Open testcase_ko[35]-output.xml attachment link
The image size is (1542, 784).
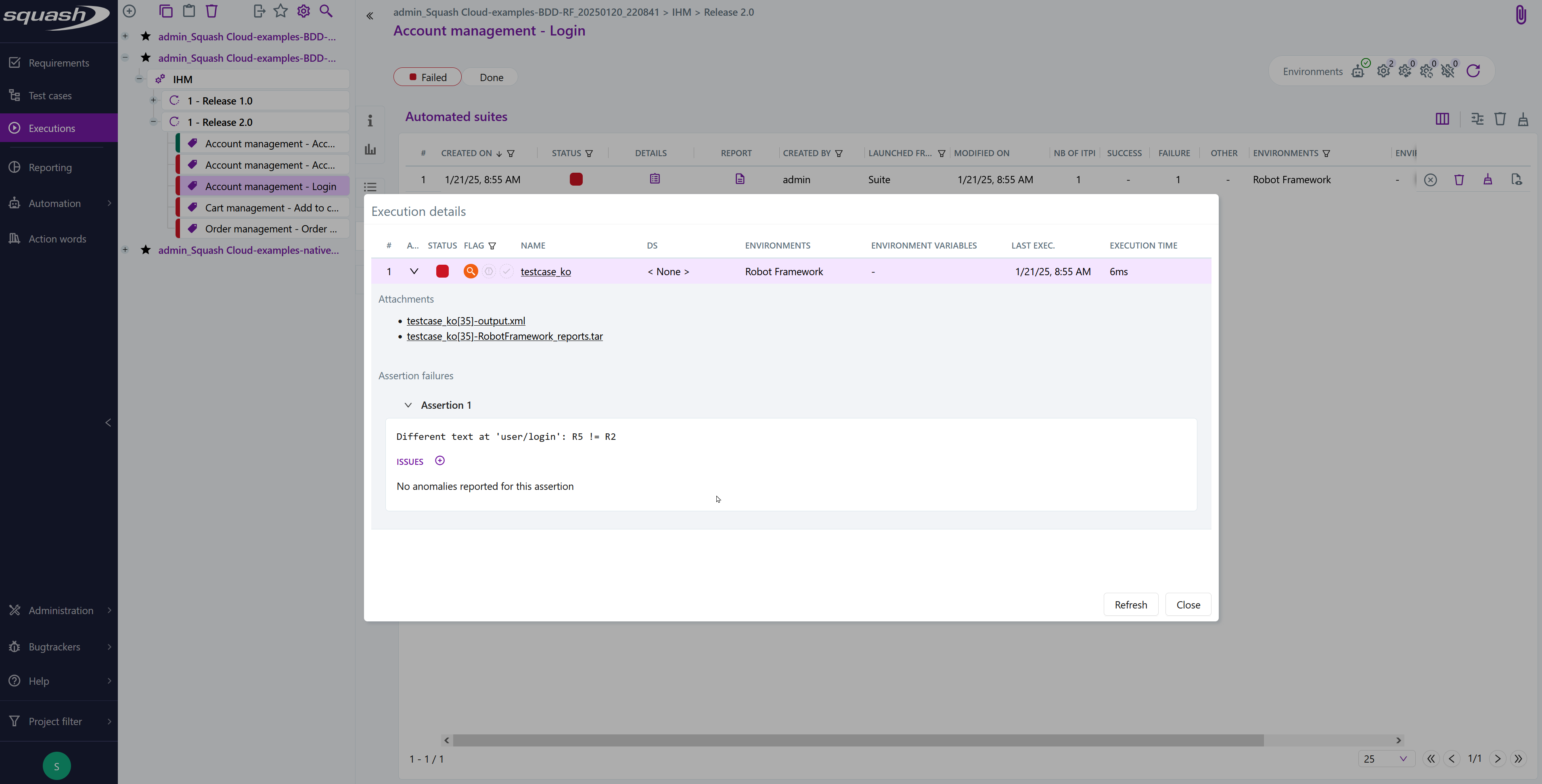466,321
